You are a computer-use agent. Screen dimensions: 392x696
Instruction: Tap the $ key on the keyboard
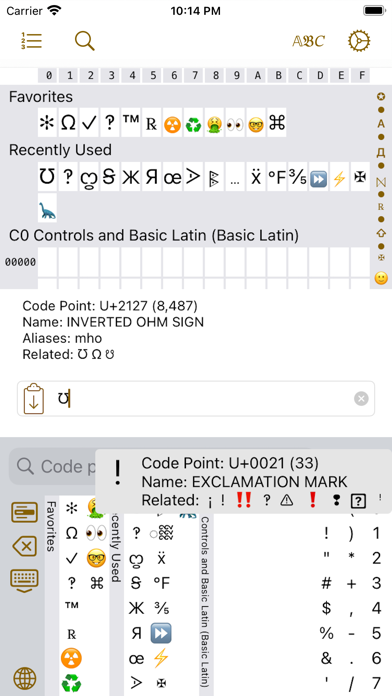pos(326,608)
